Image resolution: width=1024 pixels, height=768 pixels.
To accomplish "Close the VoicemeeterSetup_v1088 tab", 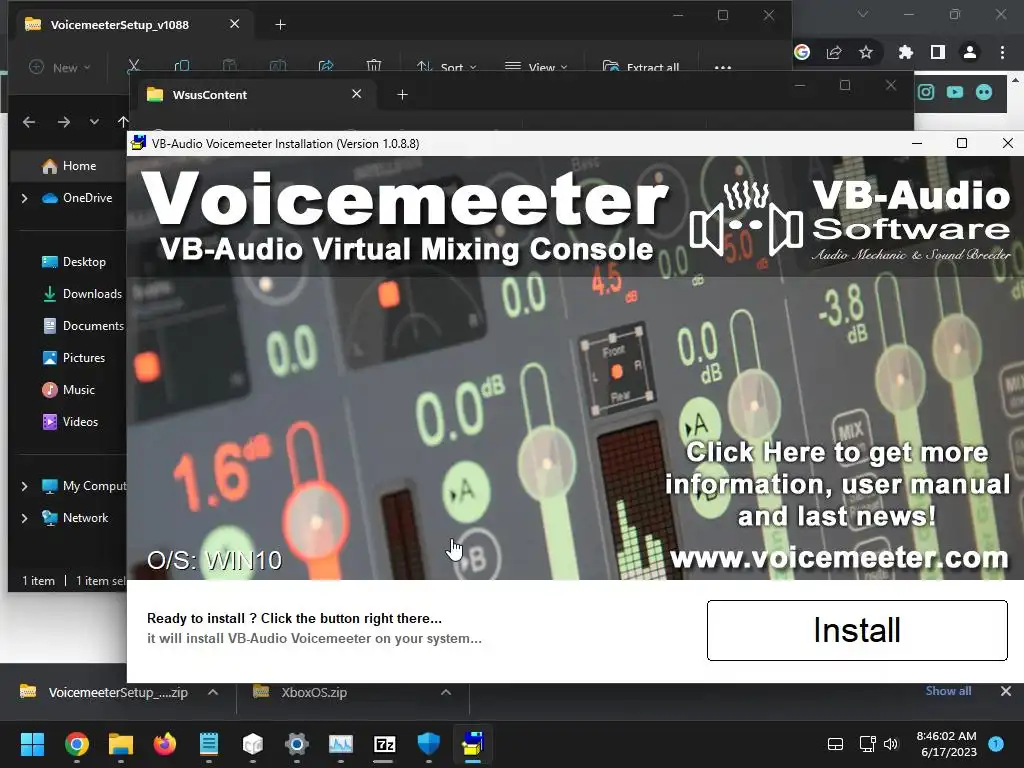I will [234, 24].
